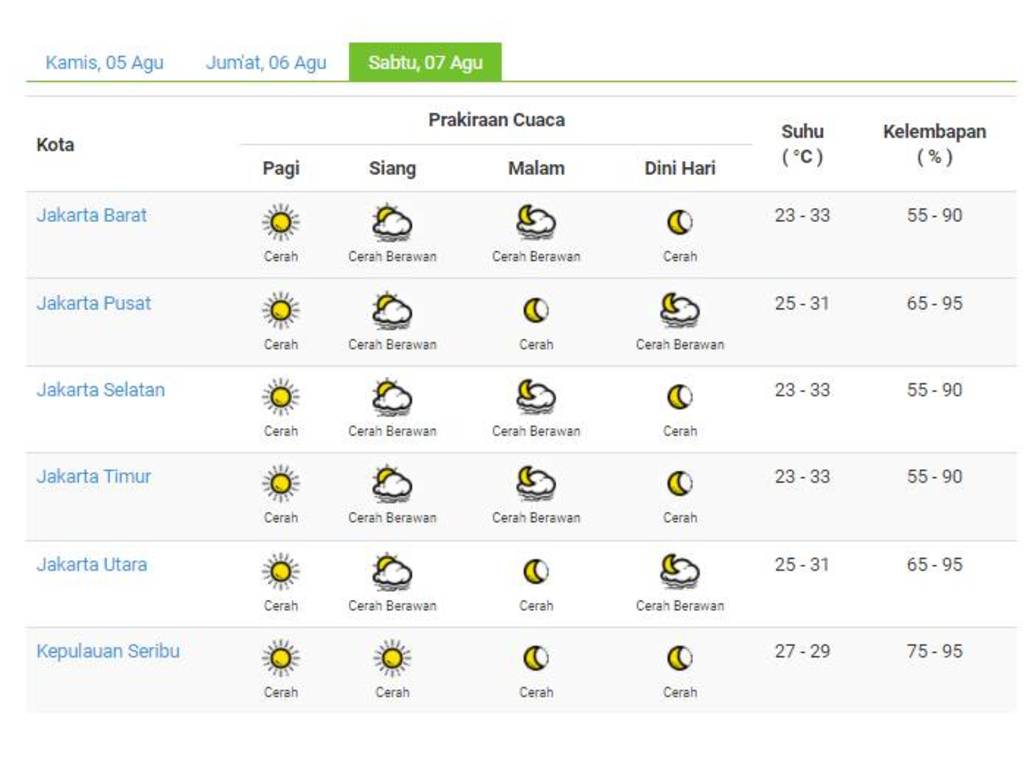This screenshot has height=768, width=1024.
Task: Click Kepulauan Seribu Siang sunny icon
Action: 392,659
